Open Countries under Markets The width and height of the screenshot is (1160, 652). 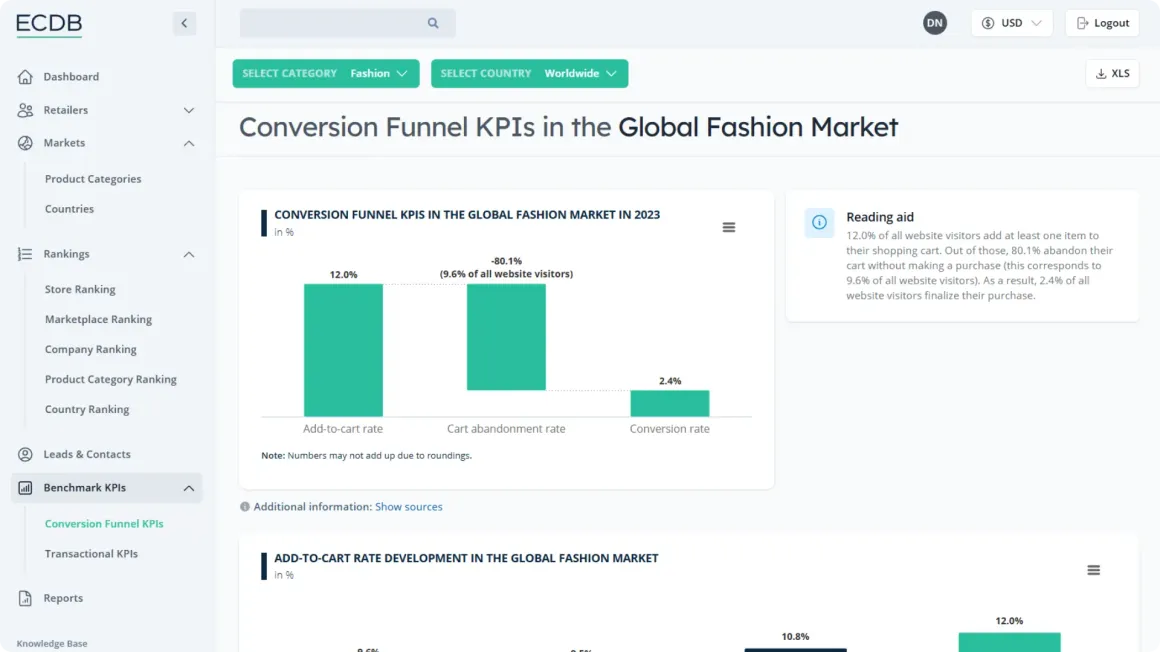click(69, 209)
